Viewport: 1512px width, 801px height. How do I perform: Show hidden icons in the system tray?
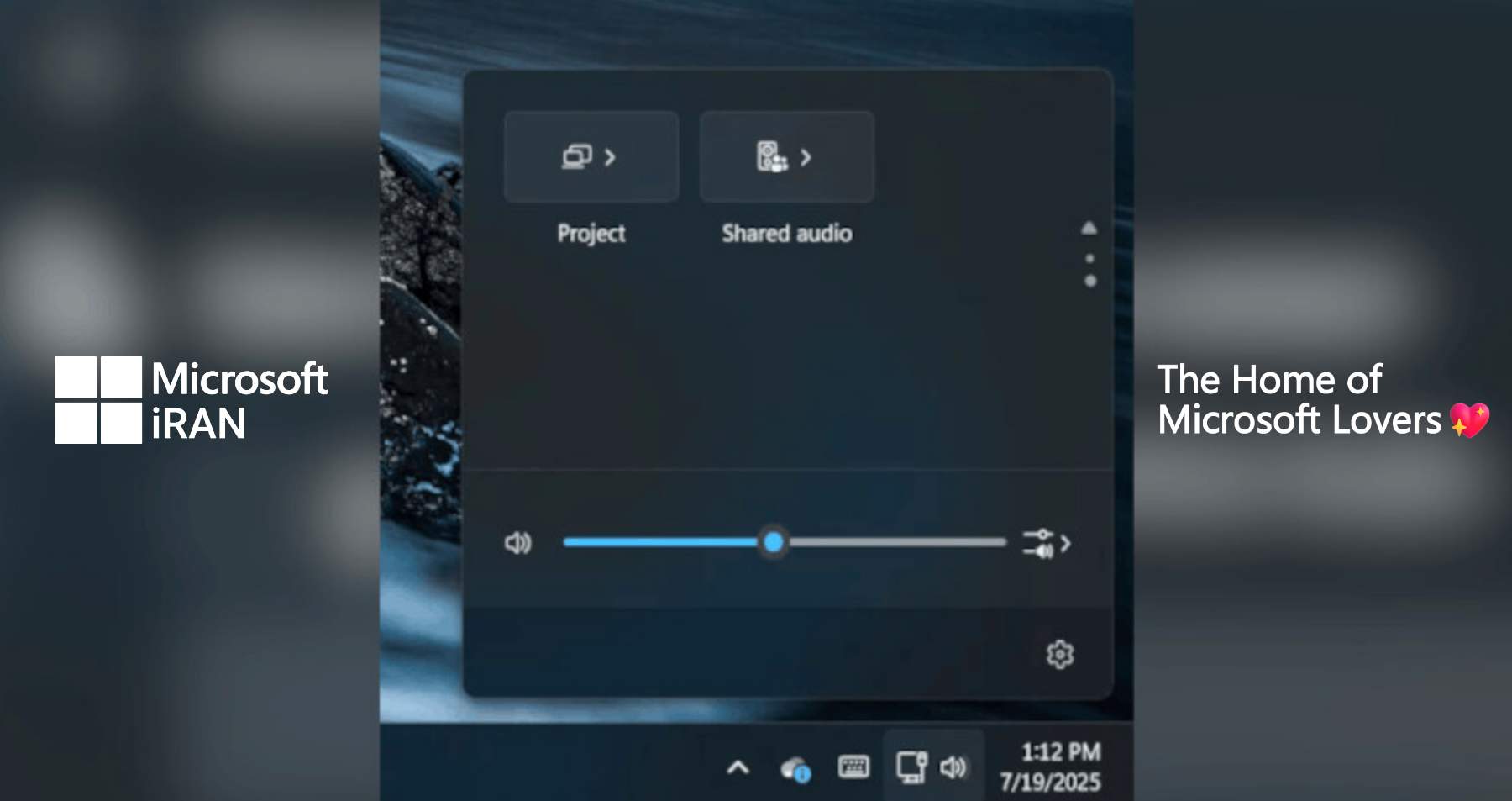[x=738, y=767]
